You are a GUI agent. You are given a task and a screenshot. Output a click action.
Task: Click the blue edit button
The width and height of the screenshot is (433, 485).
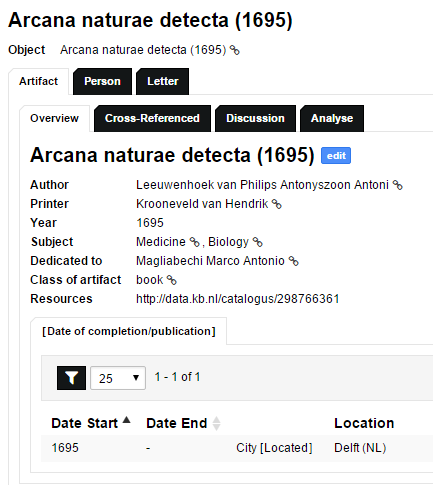[336, 156]
